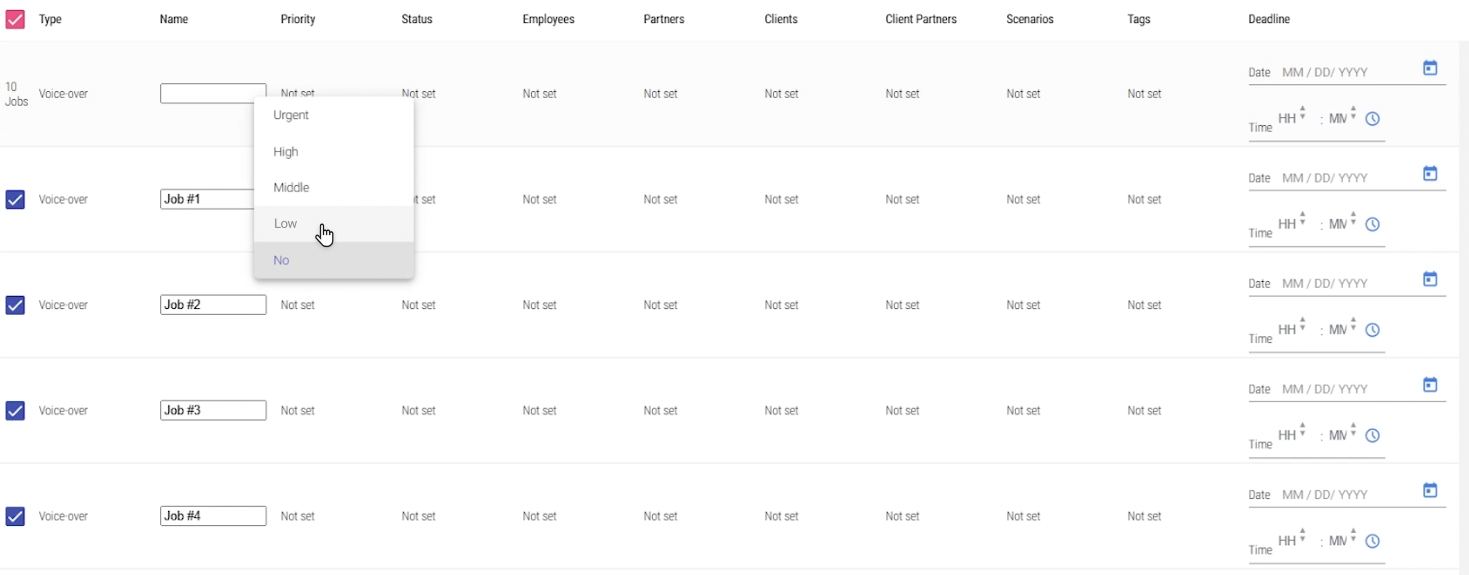1469x575 pixels.
Task: Select Low in the priority menu
Action: point(286,224)
